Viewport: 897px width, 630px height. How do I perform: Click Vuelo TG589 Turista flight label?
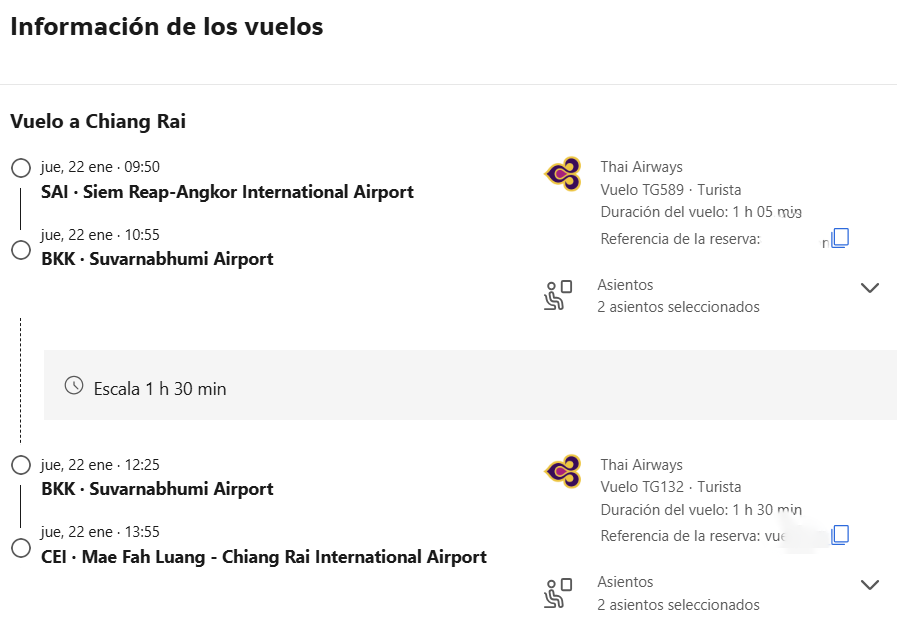tap(670, 189)
